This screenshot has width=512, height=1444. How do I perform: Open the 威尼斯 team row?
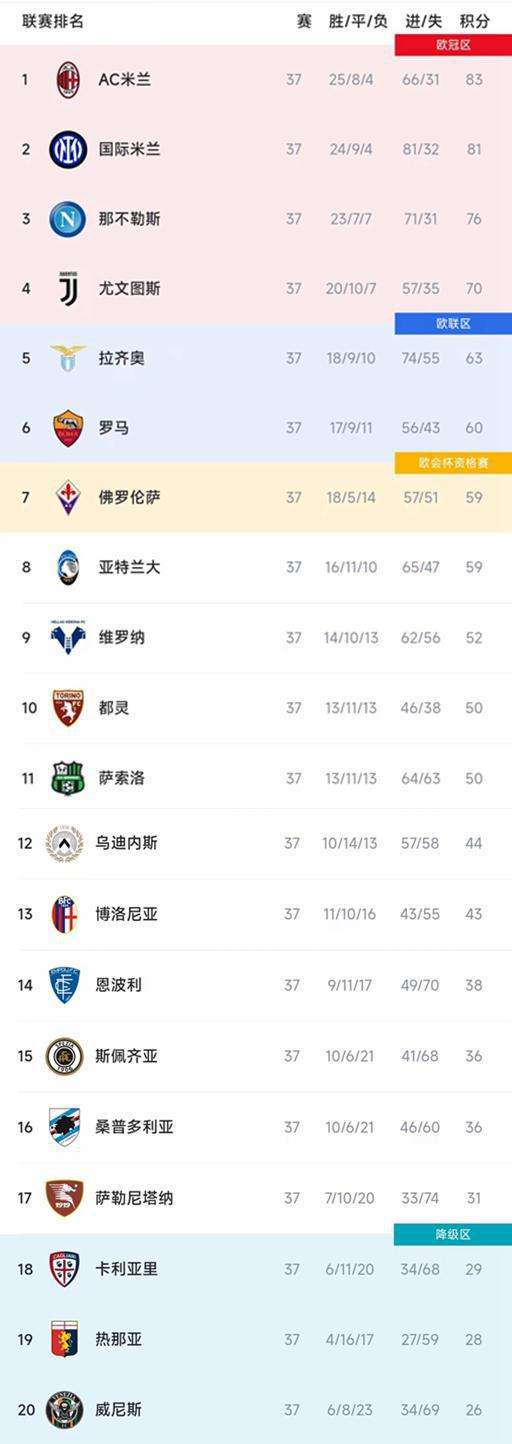coord(256,1409)
